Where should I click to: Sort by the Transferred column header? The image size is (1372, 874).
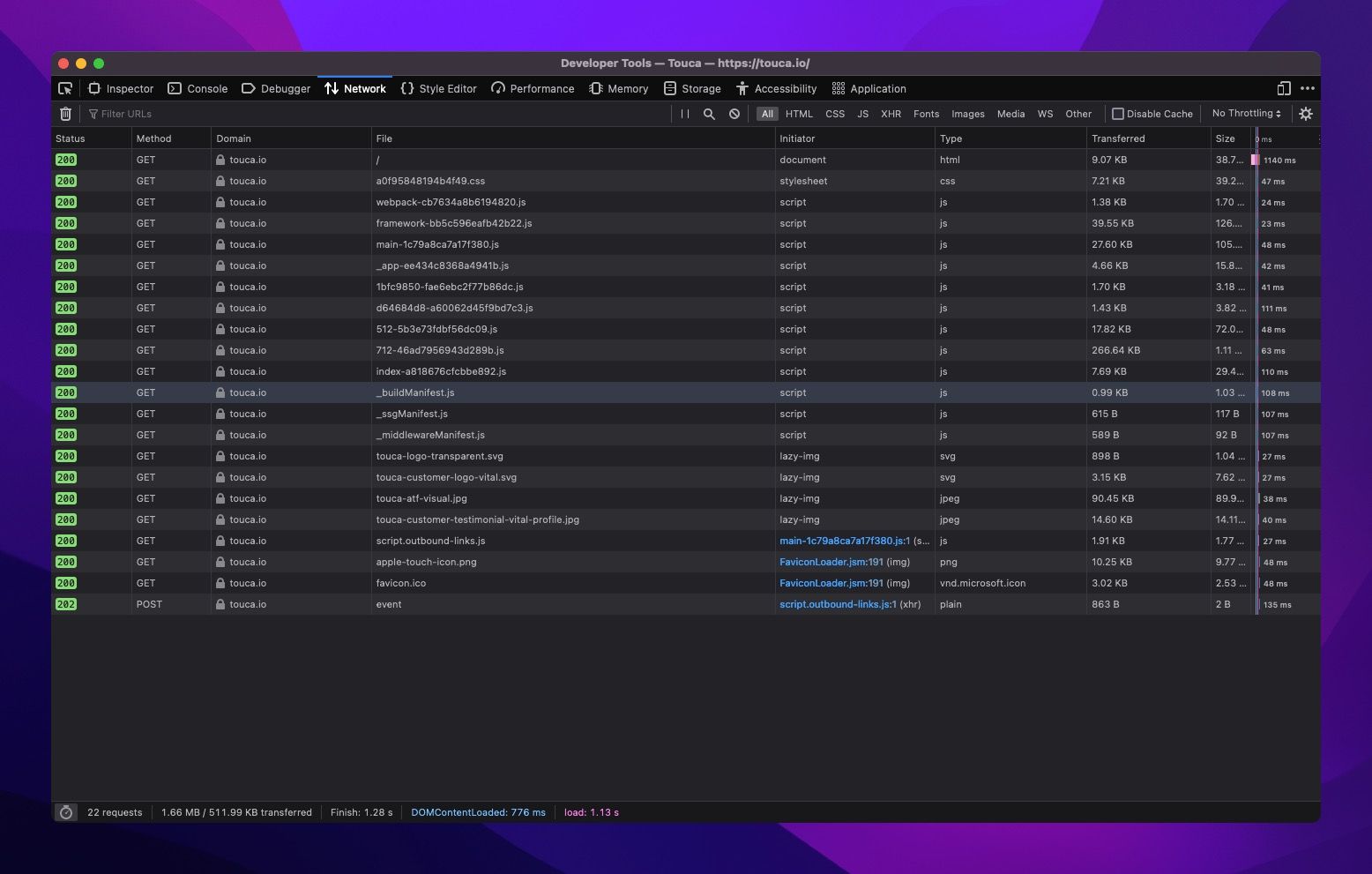(1148, 138)
